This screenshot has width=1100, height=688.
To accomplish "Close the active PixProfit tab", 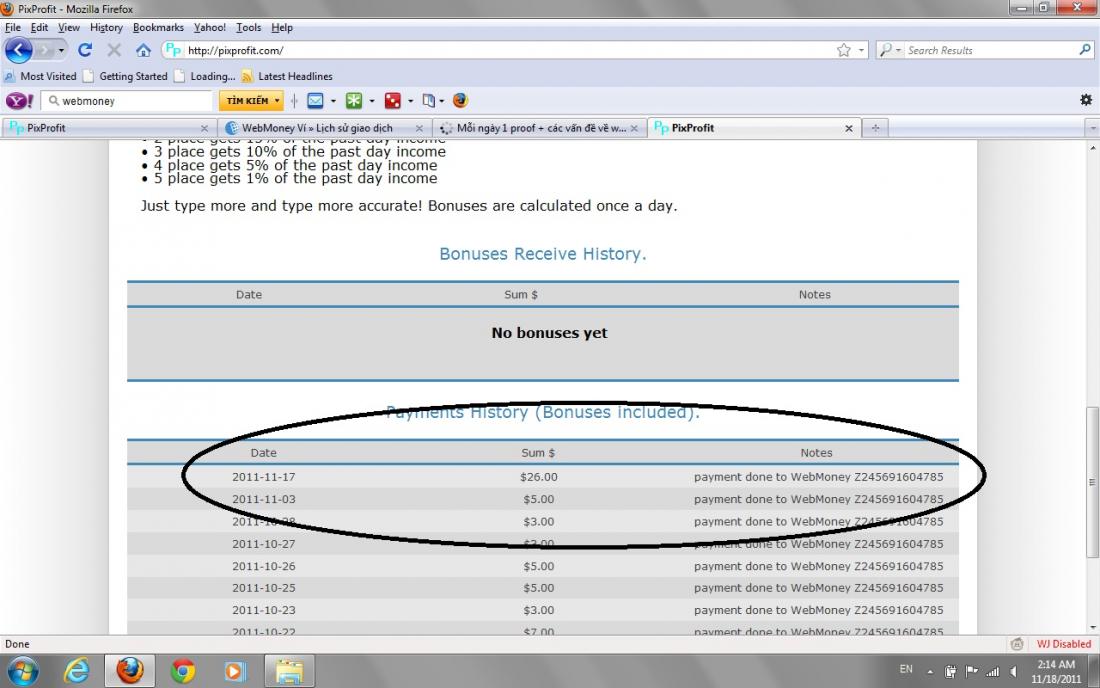I will (x=848, y=128).
